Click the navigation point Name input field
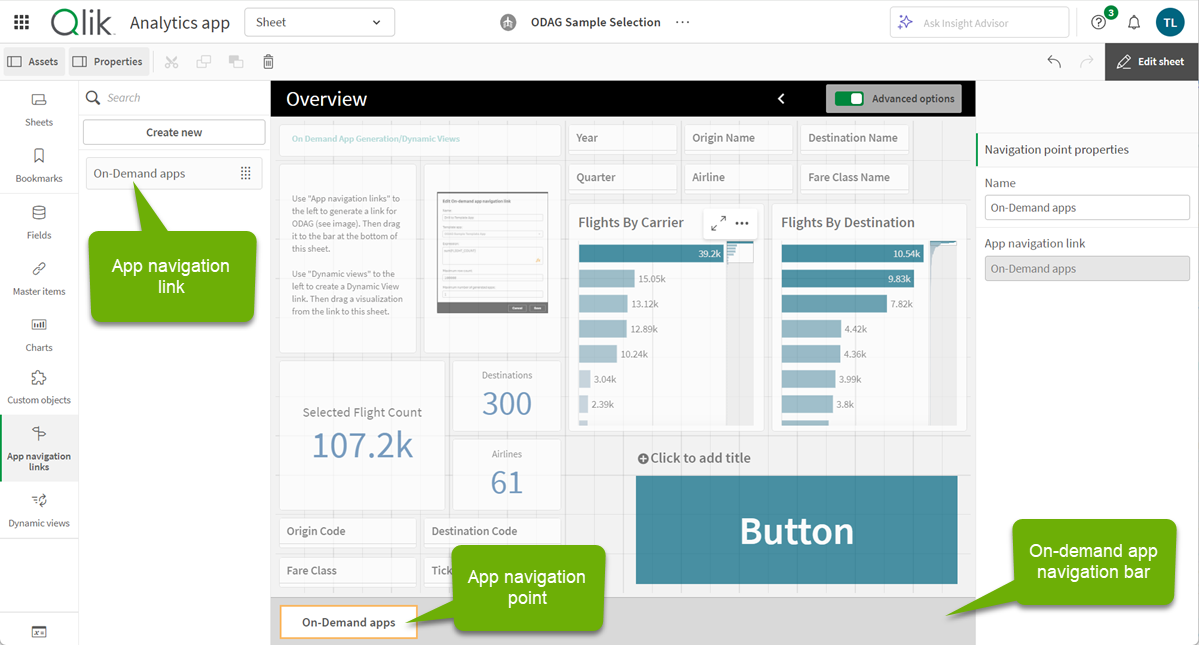The height and width of the screenshot is (645, 1199). click(1087, 208)
